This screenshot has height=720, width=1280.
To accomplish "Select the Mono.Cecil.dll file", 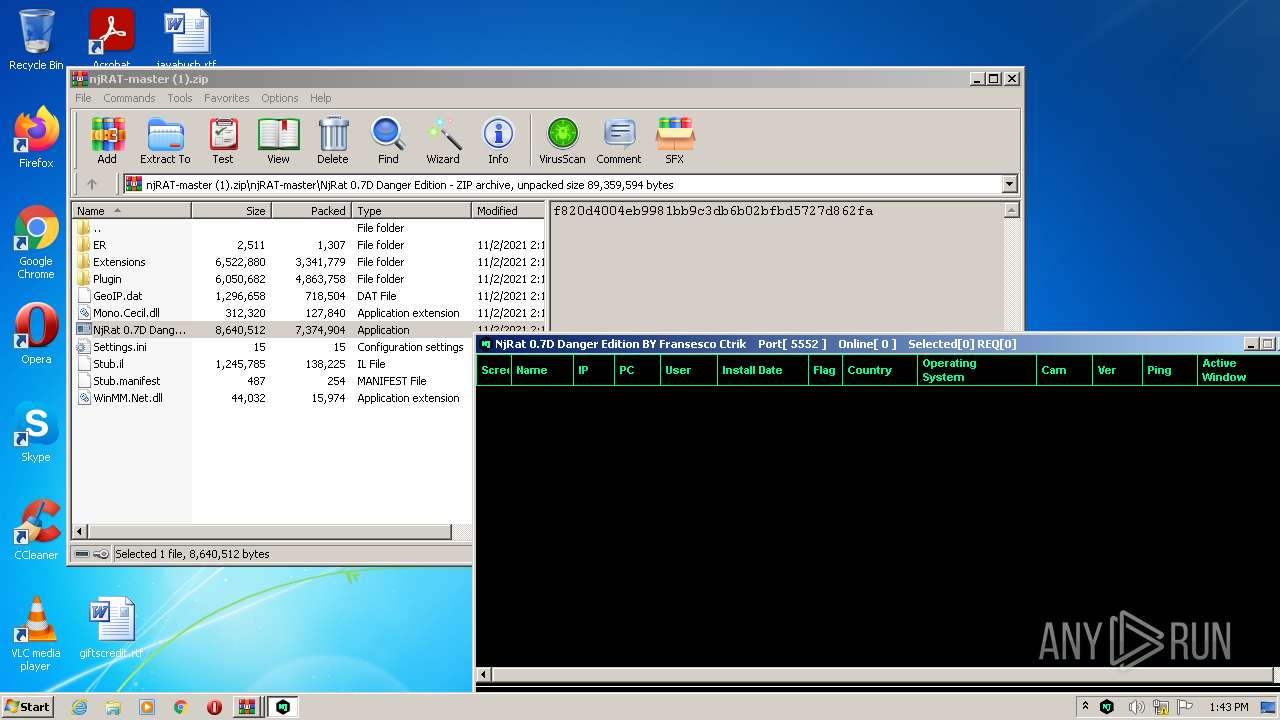I will pos(309,313).
